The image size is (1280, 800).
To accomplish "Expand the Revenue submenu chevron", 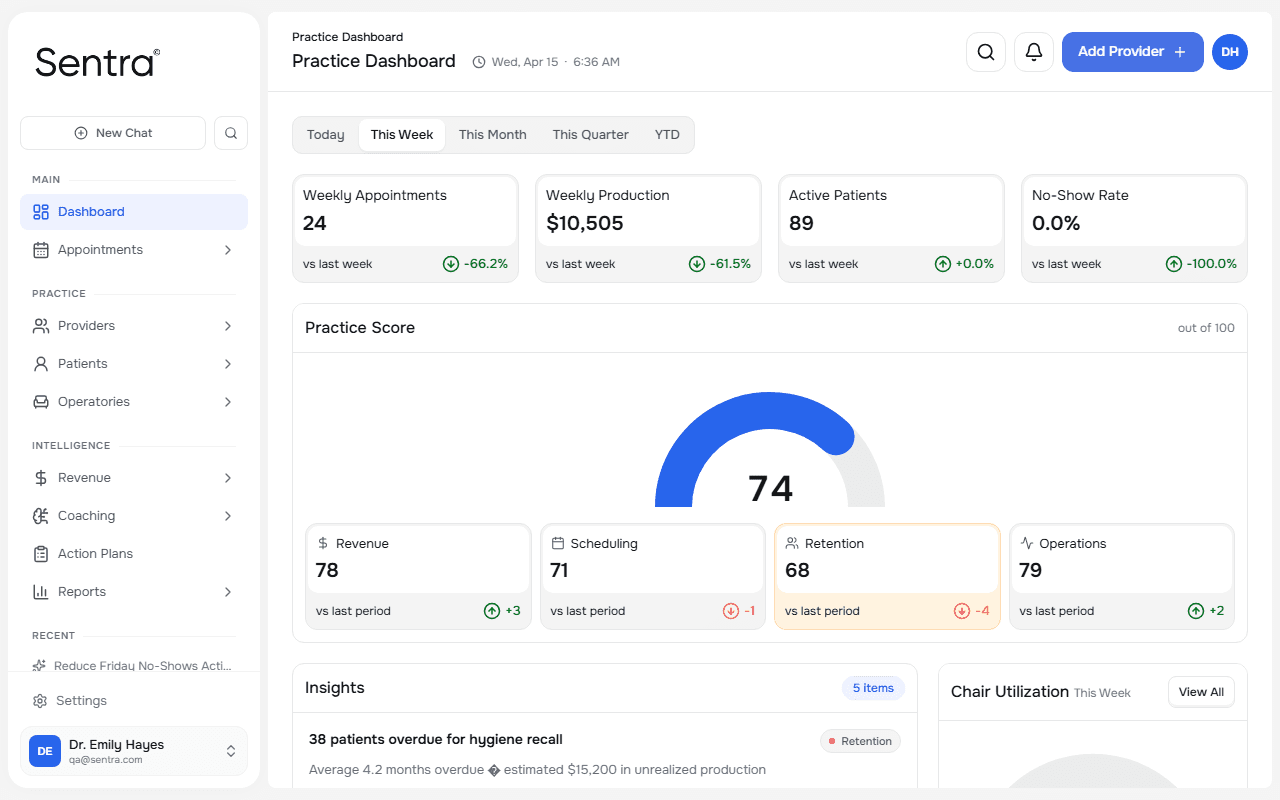I will point(228,478).
